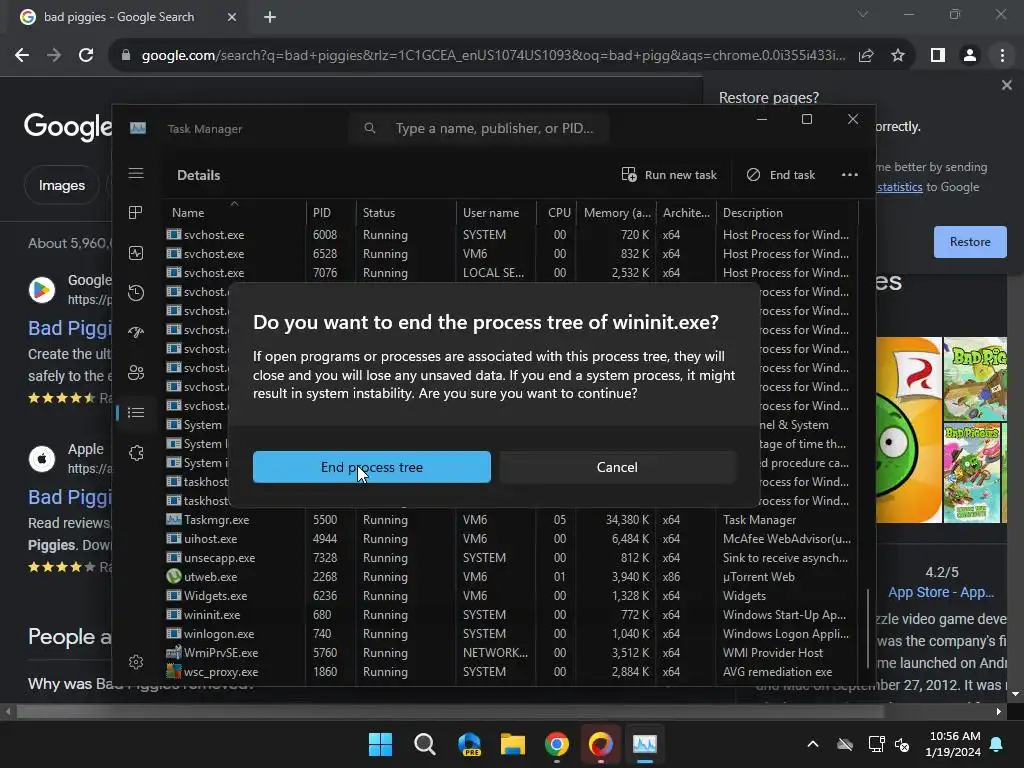
Task: Click Chrome share page icon
Action: pyautogui.click(x=866, y=56)
